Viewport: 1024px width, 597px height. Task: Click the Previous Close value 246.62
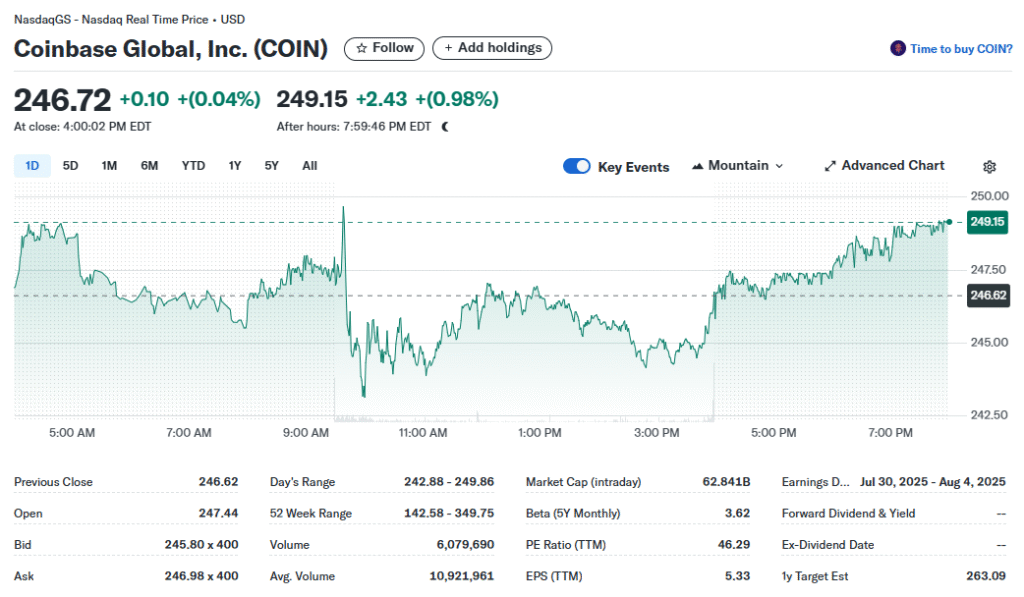218,482
